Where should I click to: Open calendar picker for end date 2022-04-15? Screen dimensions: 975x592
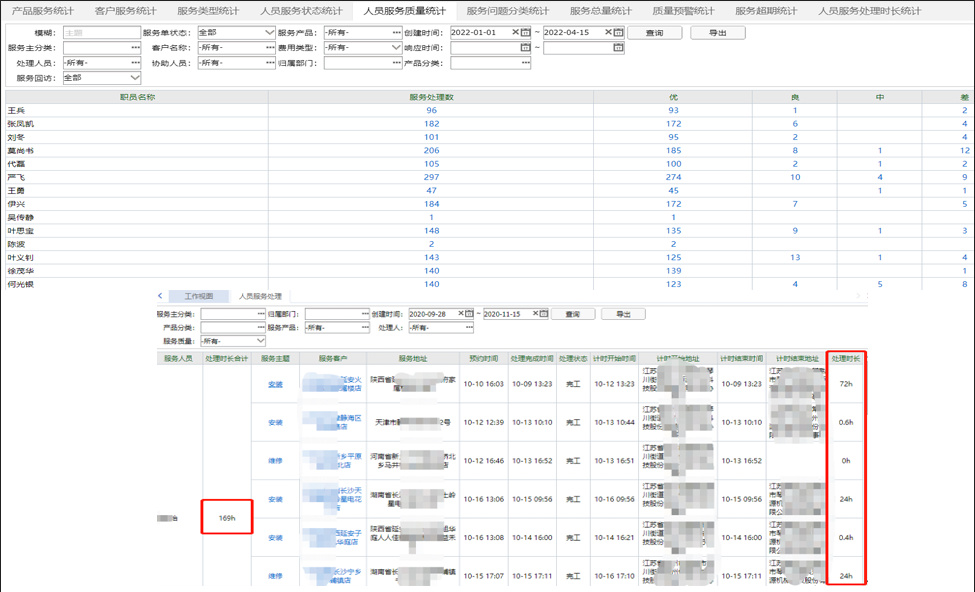point(618,33)
